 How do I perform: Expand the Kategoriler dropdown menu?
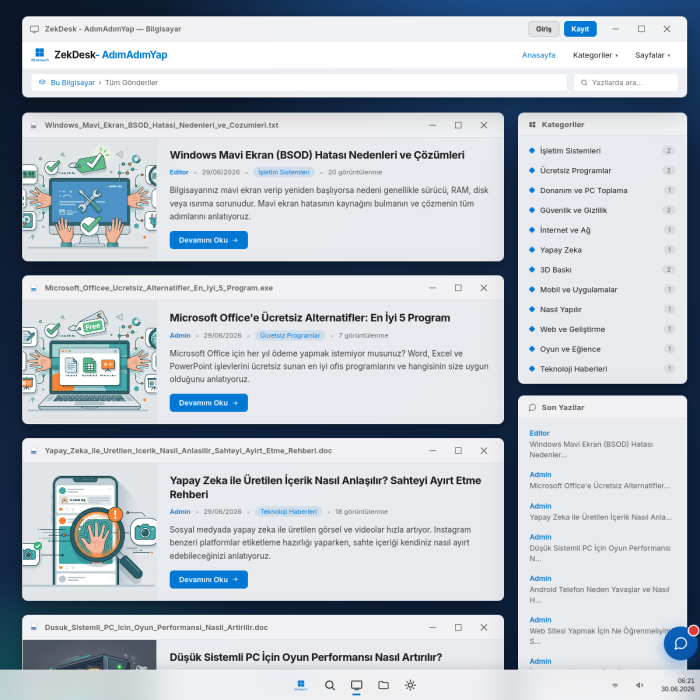point(595,55)
